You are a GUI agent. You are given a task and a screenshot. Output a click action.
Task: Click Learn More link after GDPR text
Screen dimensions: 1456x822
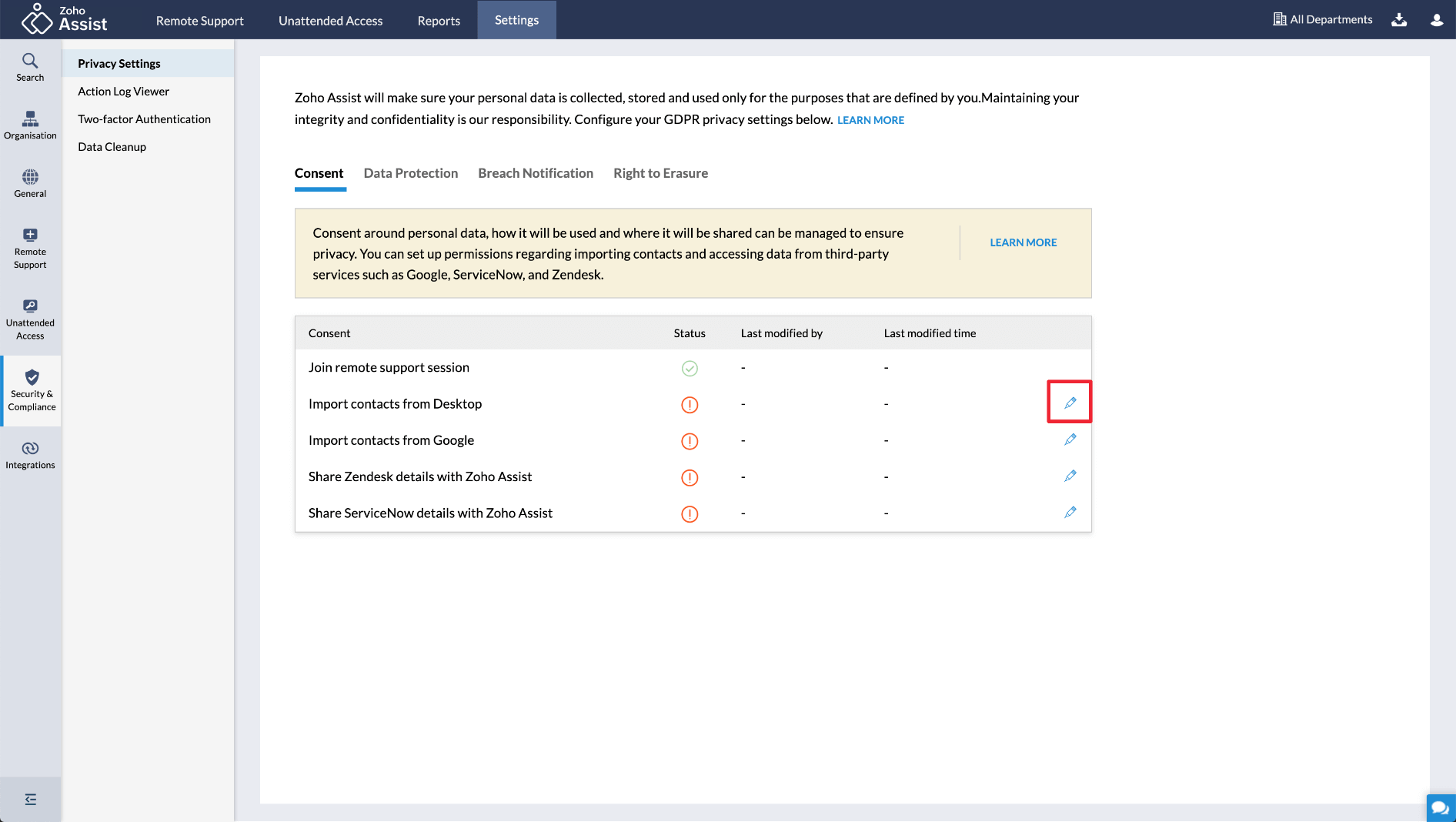(870, 120)
